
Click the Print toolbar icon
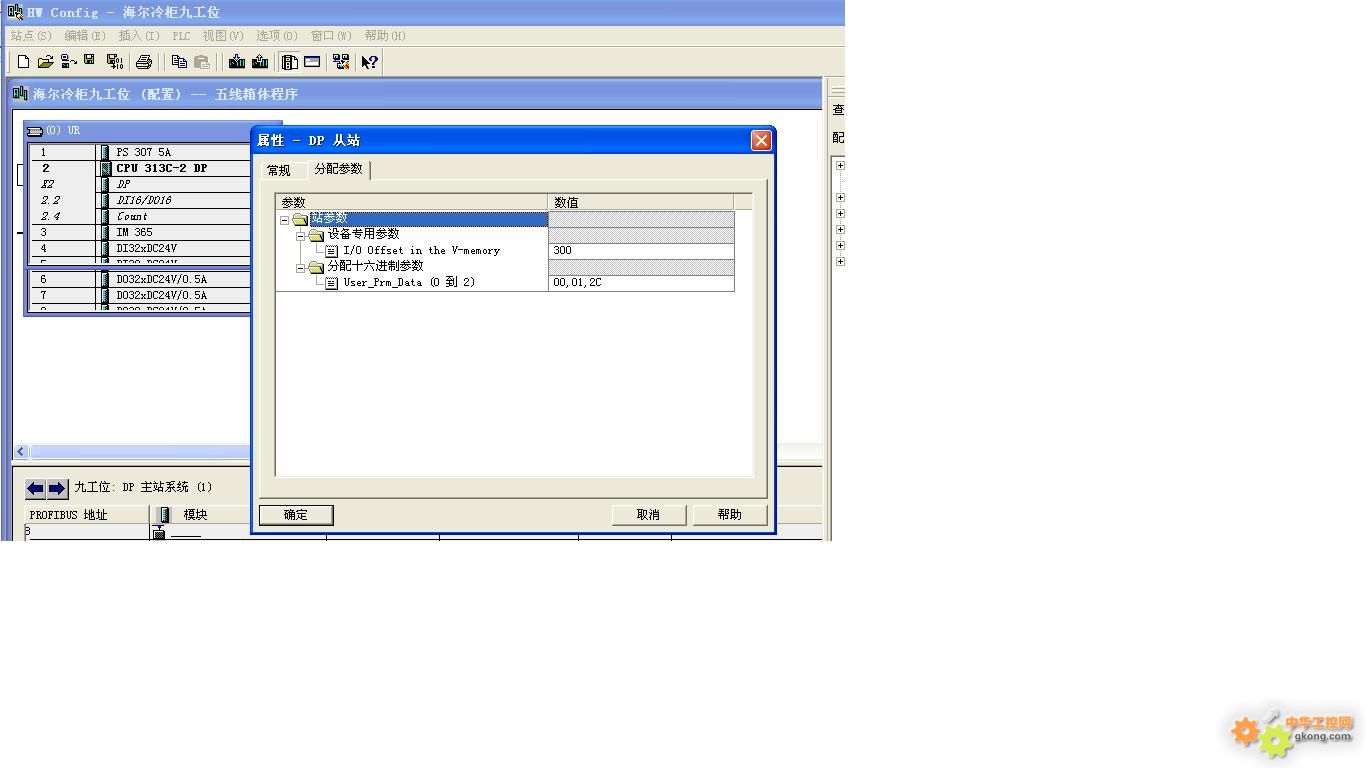pos(144,62)
